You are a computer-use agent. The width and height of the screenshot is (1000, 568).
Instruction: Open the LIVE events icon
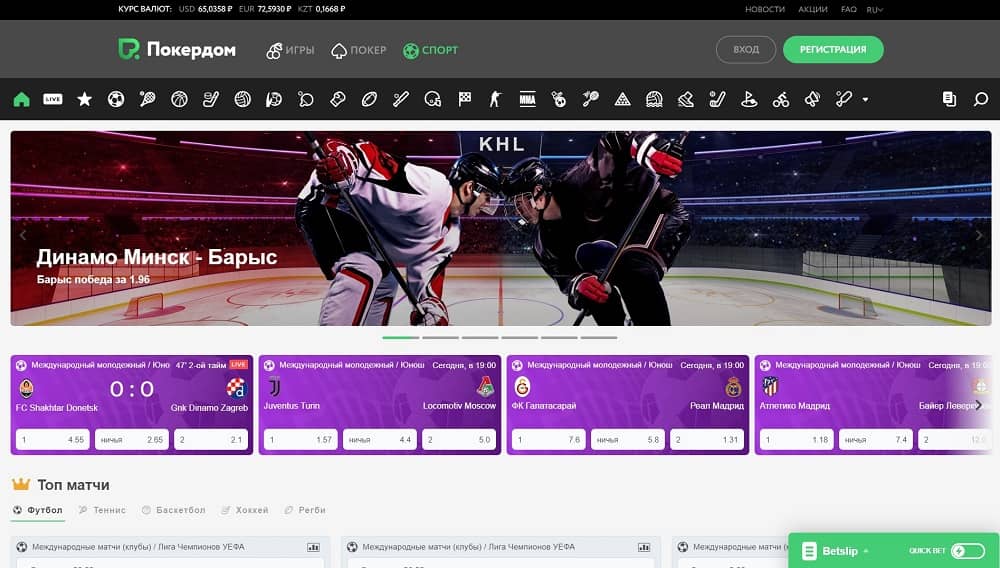pos(53,99)
